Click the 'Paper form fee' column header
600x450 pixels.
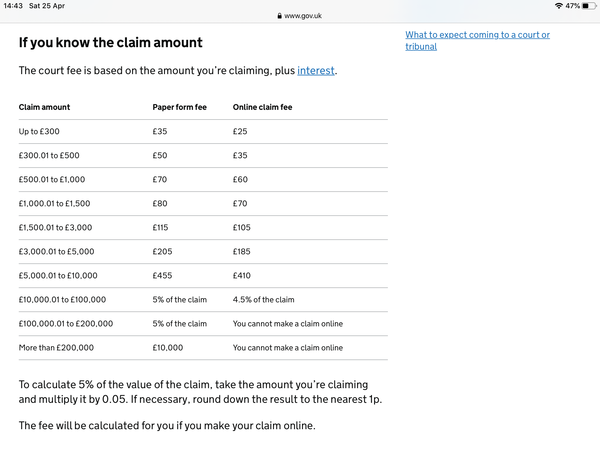(x=179, y=107)
